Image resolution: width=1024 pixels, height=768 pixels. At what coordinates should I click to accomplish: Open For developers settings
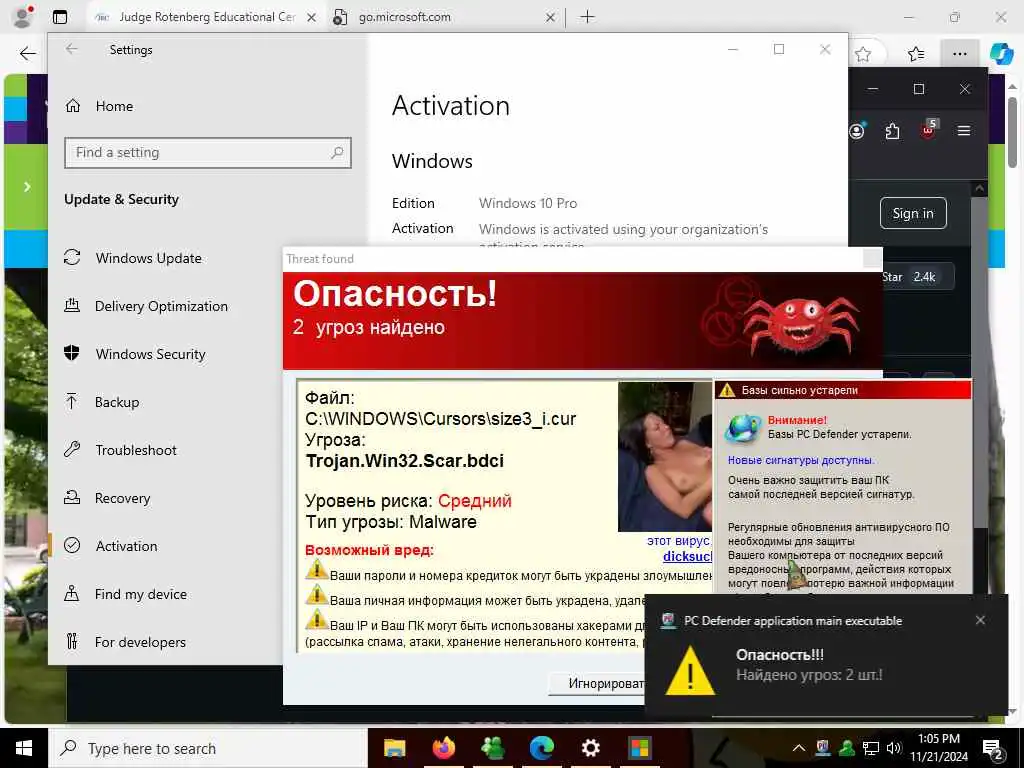point(125,642)
